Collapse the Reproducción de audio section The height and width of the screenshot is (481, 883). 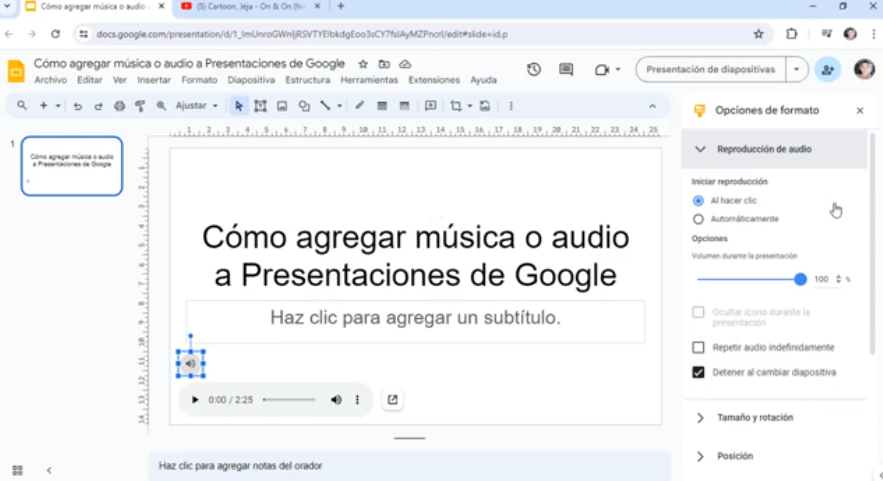tap(774, 149)
